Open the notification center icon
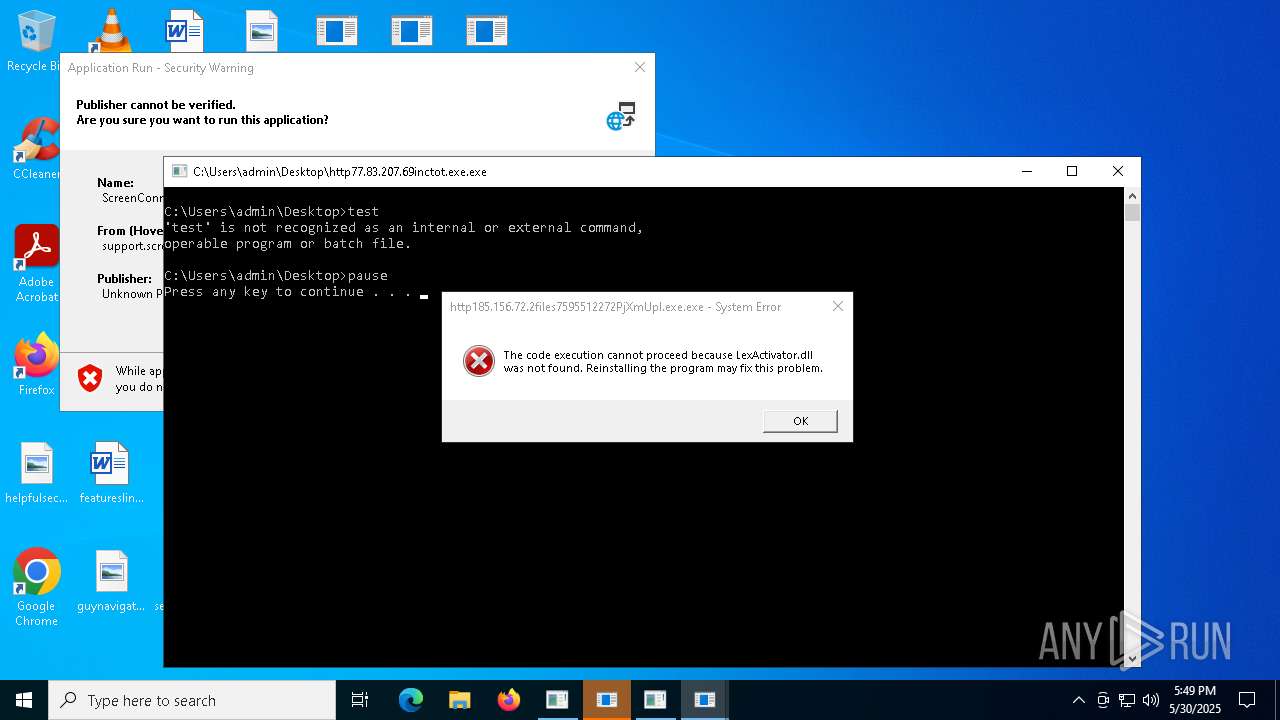Image resolution: width=1280 pixels, height=720 pixels. [x=1247, y=700]
